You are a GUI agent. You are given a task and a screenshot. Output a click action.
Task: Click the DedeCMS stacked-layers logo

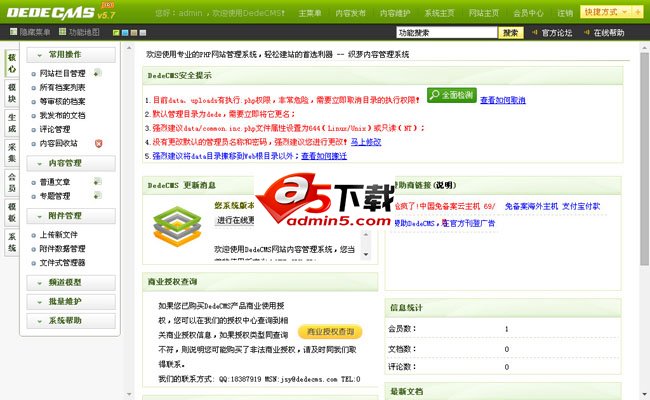177,226
